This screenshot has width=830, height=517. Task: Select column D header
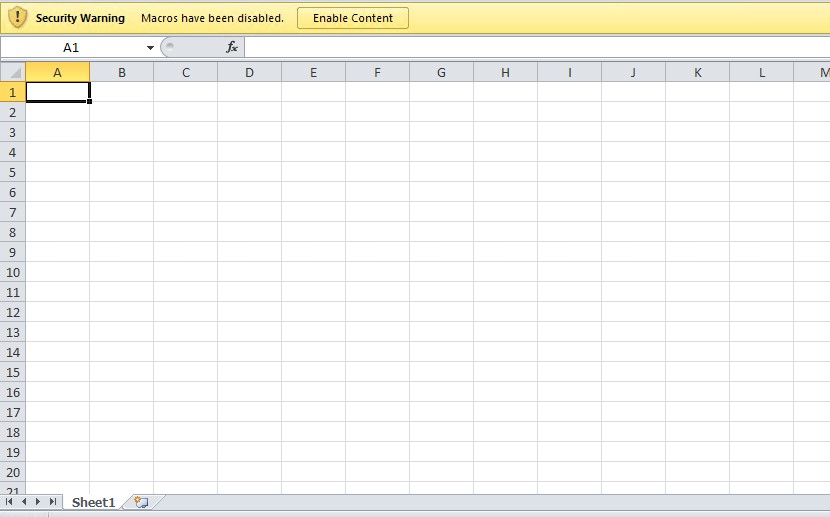pyautogui.click(x=249, y=72)
